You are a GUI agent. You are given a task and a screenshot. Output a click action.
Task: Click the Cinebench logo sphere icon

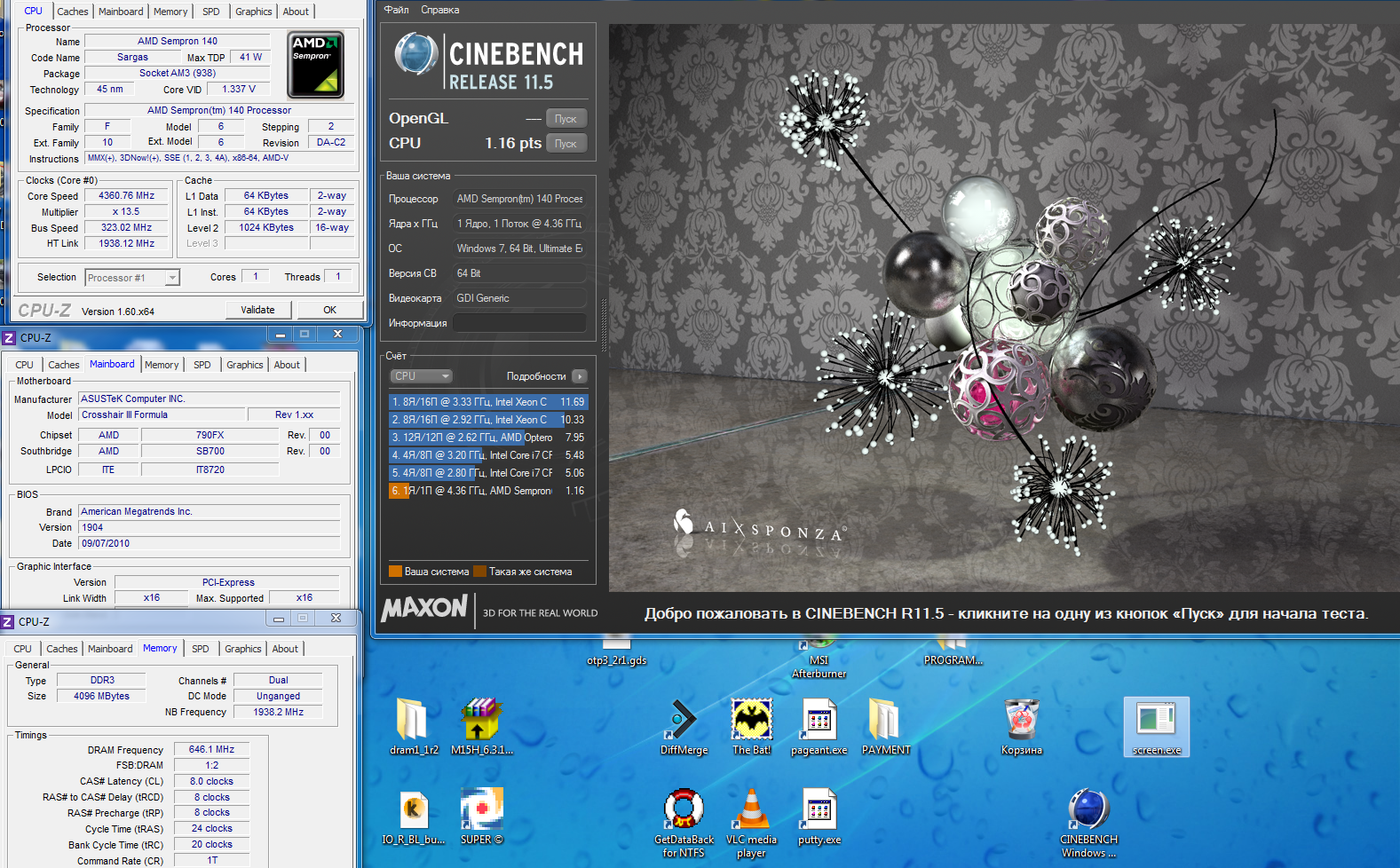pyautogui.click(x=415, y=54)
